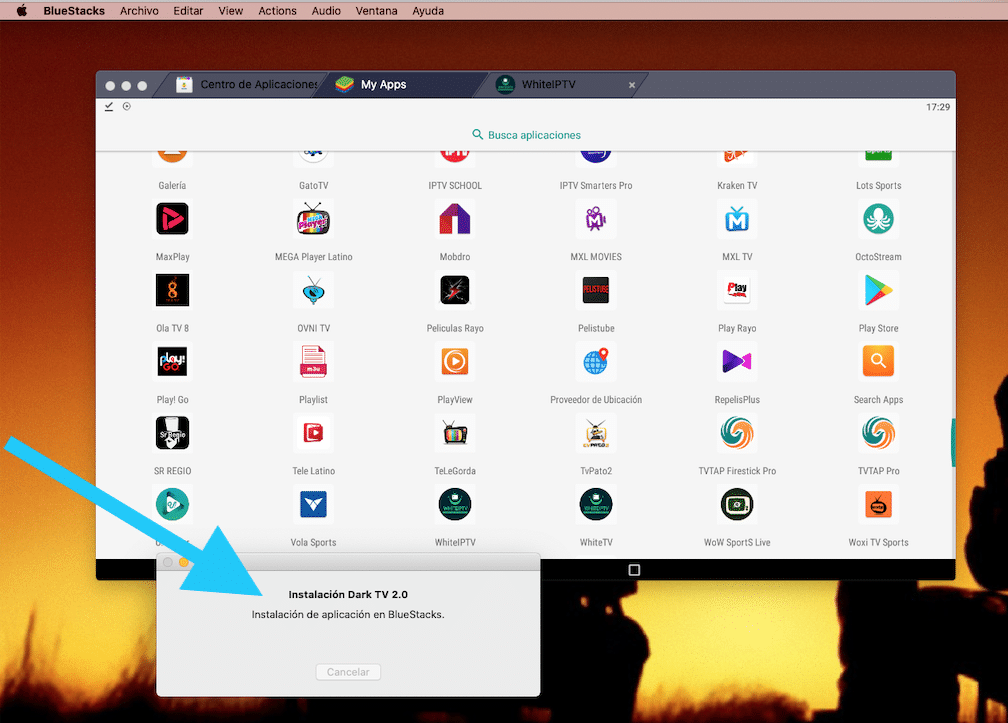Open the Search Apps tool
This screenshot has height=723, width=1008.
coord(878,361)
